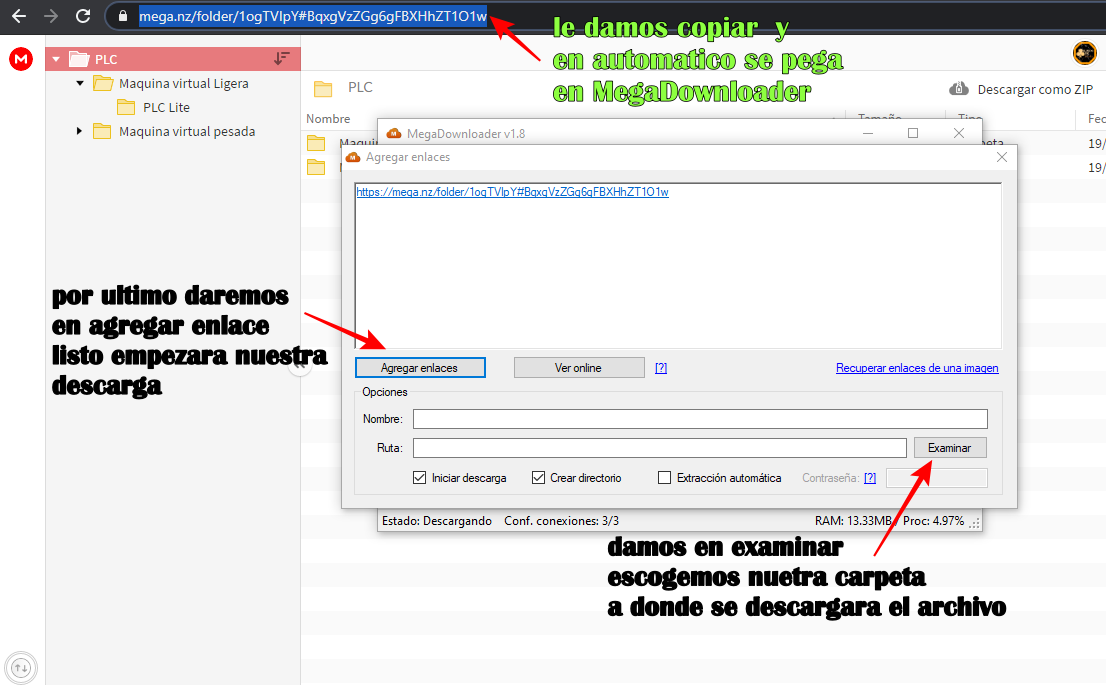Close the Agregar enlaces dialog

pyautogui.click(x=1002, y=157)
